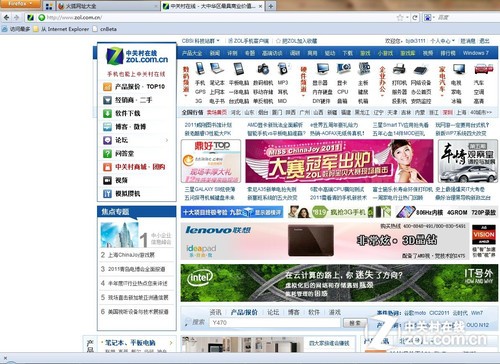The width and height of the screenshot is (500, 364).
Task: Click the 搜索 search button
Action: pyautogui.click(x=355, y=323)
